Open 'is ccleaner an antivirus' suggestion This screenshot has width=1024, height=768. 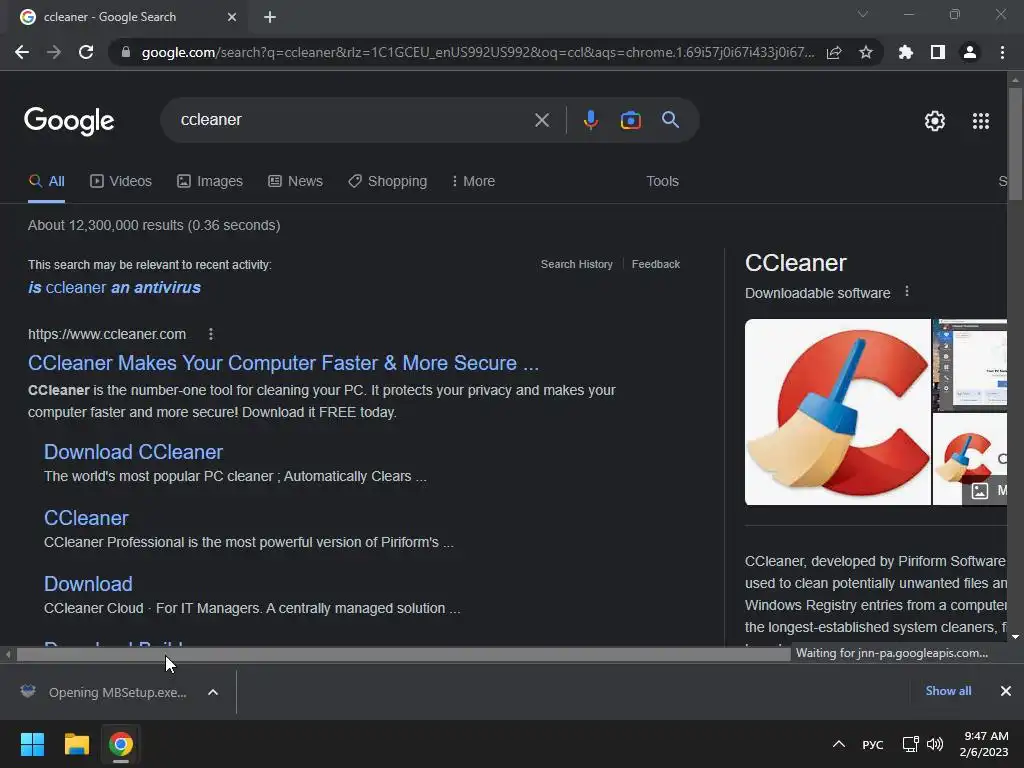(x=114, y=287)
